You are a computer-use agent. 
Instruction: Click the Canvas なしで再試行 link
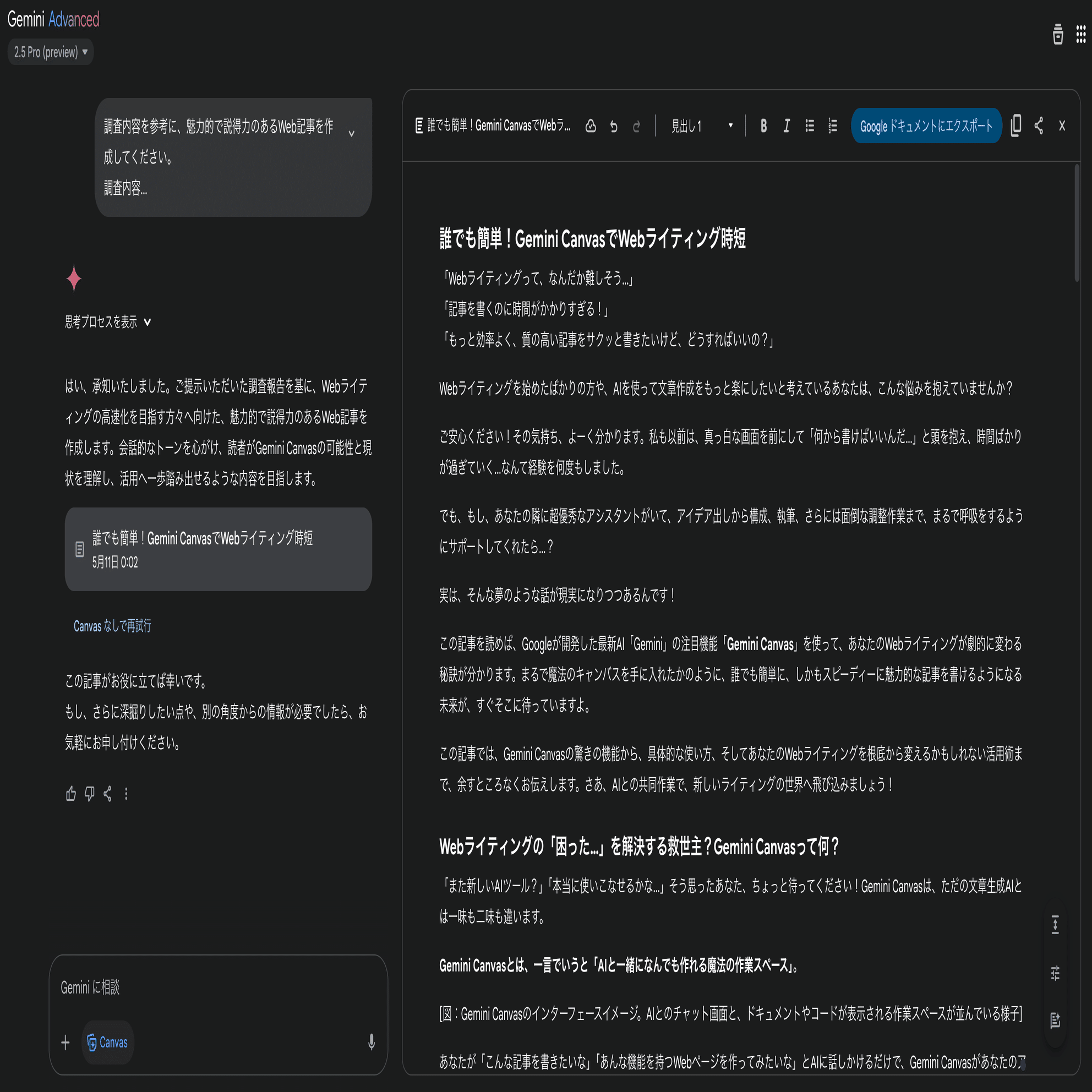112,626
